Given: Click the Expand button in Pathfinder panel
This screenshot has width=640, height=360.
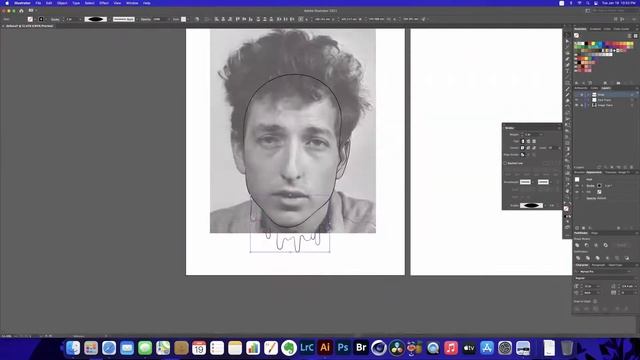Looking at the screenshot, I should (622, 245).
